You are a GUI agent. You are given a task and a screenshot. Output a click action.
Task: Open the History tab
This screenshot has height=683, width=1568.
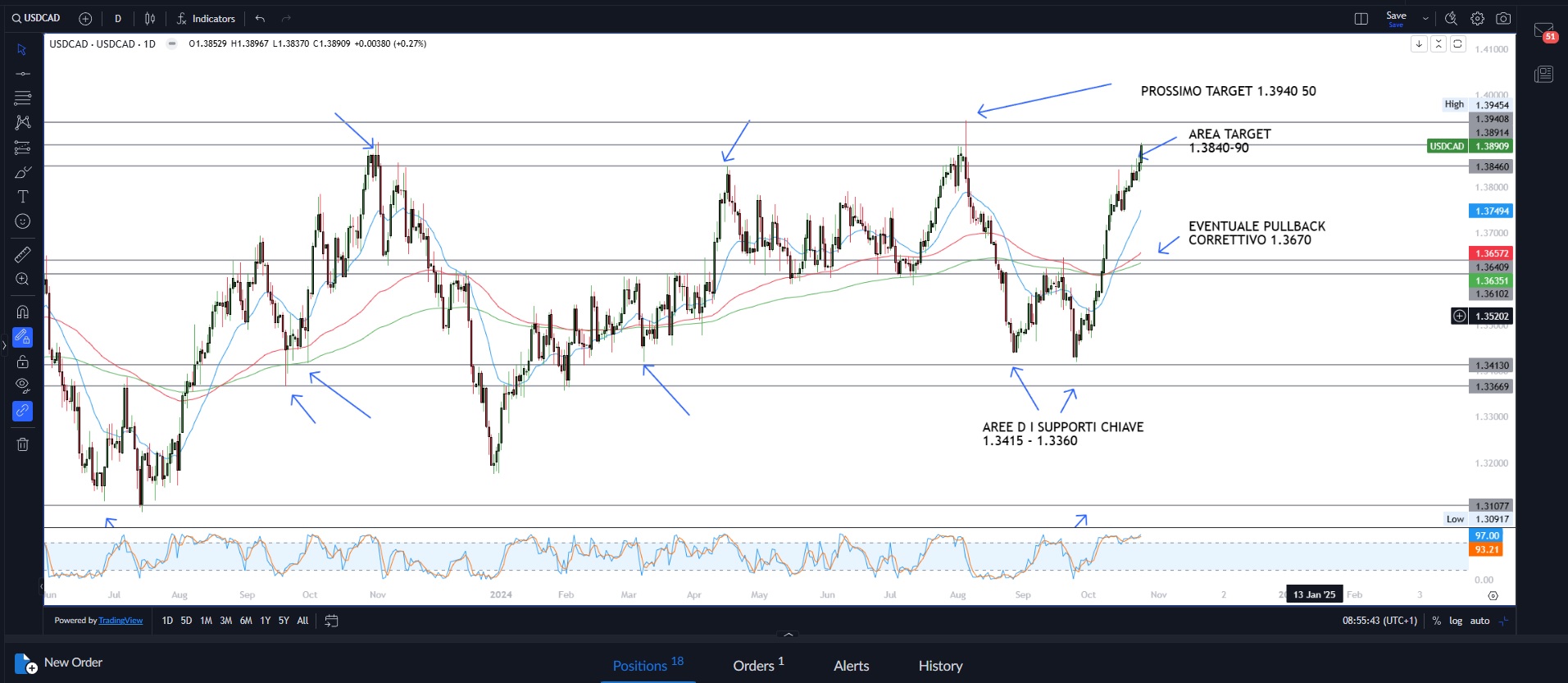pyautogui.click(x=940, y=666)
